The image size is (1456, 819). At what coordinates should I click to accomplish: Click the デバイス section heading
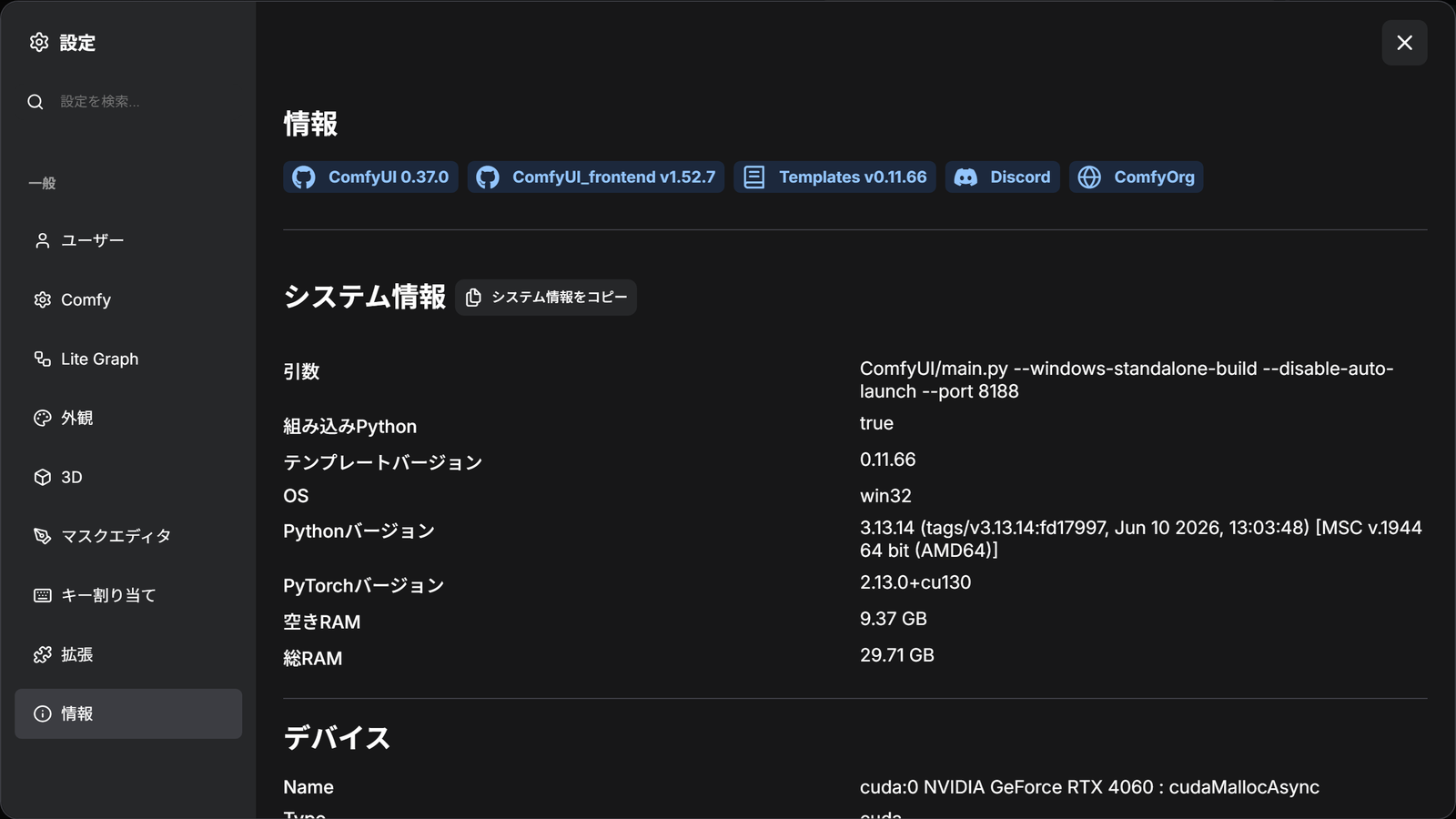pyautogui.click(x=337, y=737)
